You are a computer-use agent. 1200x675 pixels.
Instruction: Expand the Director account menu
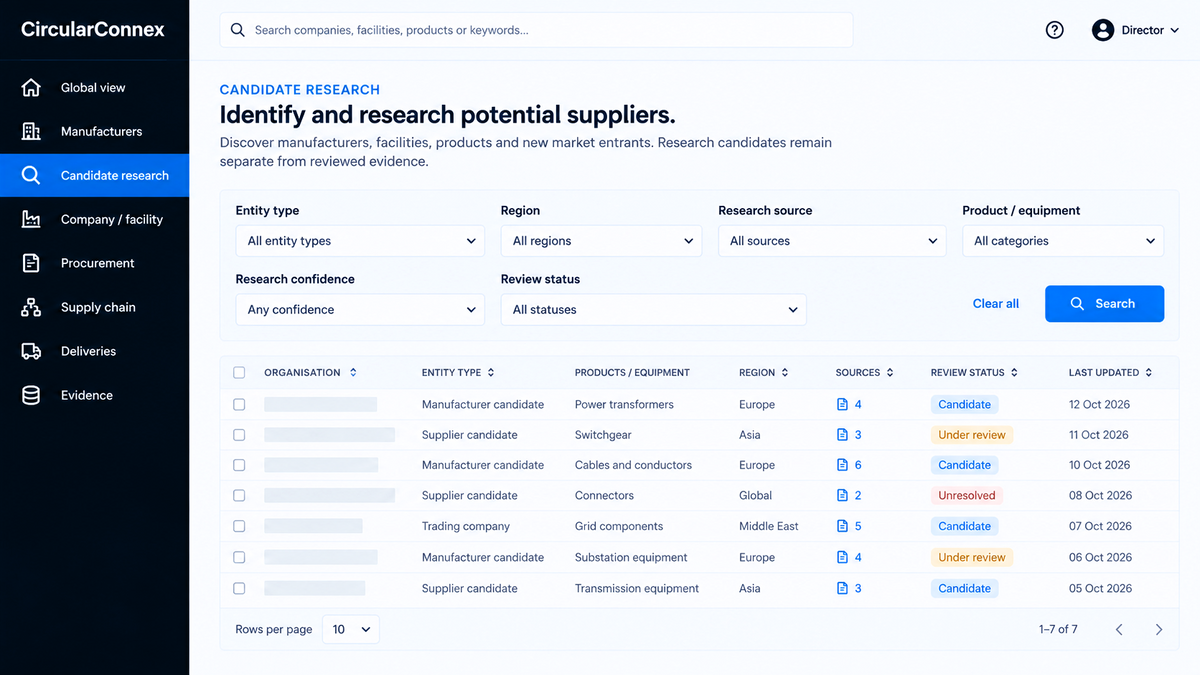pyautogui.click(x=1136, y=30)
